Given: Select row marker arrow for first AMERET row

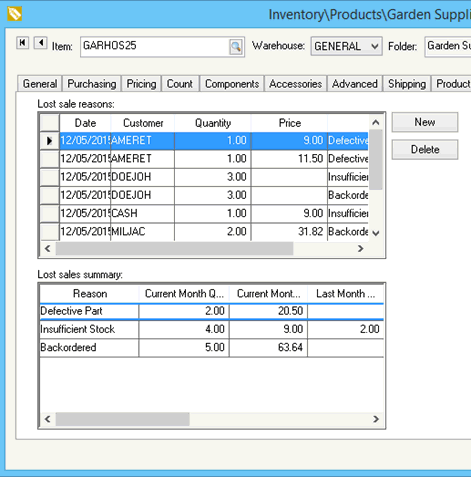Looking at the screenshot, I should 50,141.
